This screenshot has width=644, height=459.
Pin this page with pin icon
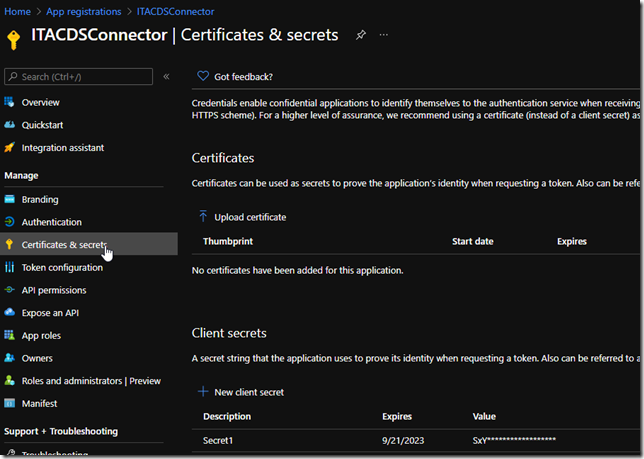(361, 35)
